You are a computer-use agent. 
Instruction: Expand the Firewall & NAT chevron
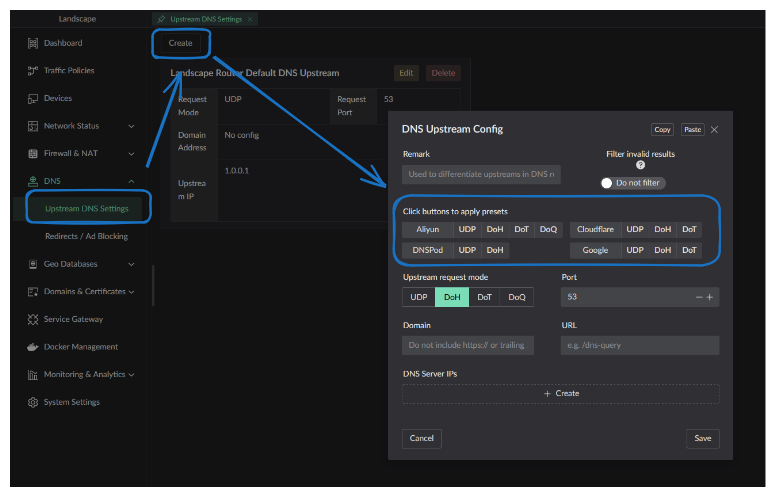click(131, 154)
